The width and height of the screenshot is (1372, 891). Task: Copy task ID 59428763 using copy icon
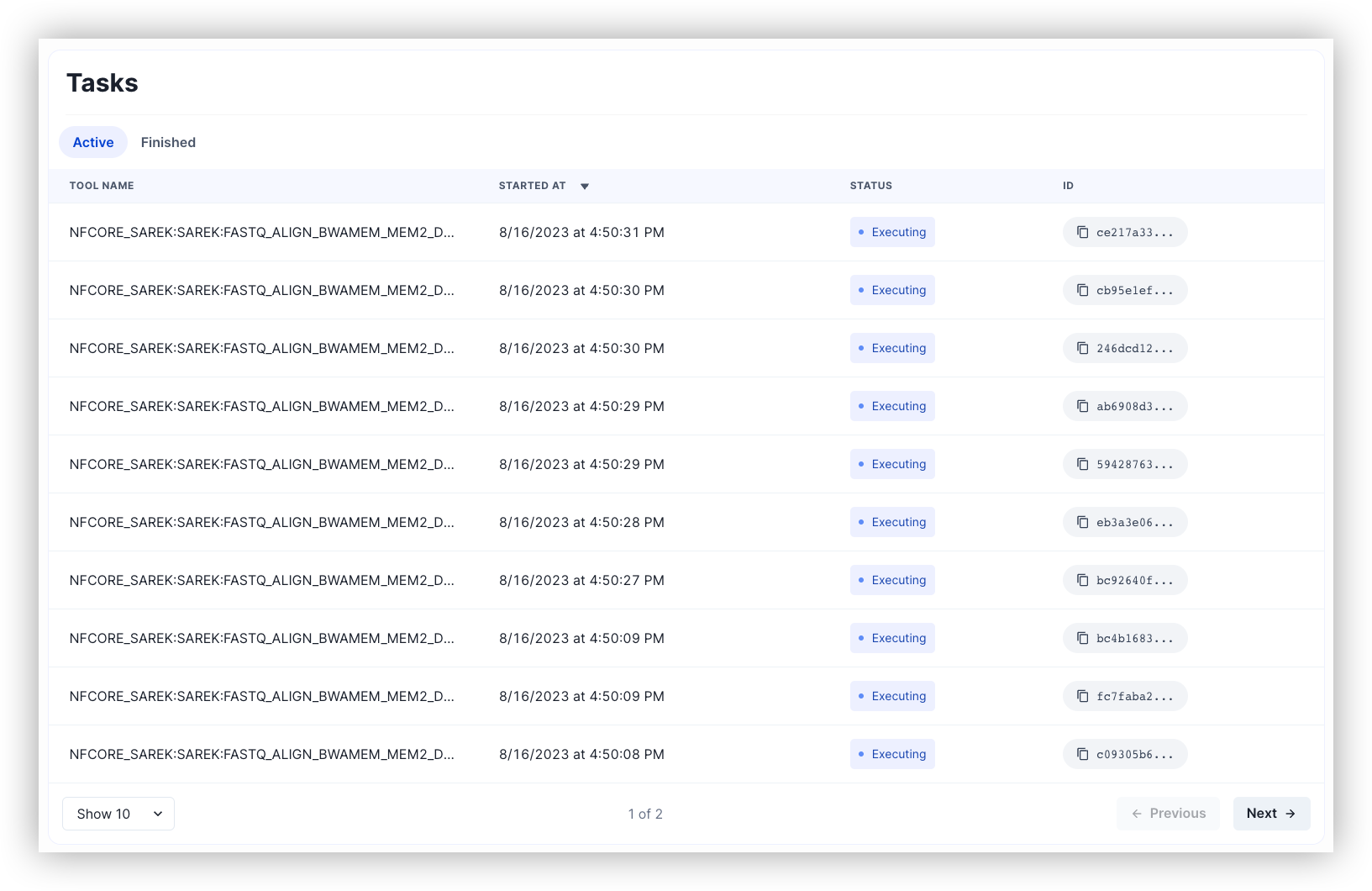click(1082, 464)
